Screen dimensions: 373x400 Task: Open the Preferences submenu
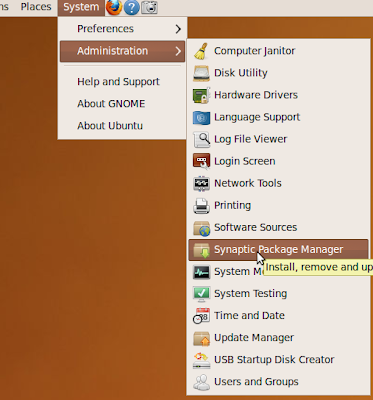coord(122,29)
